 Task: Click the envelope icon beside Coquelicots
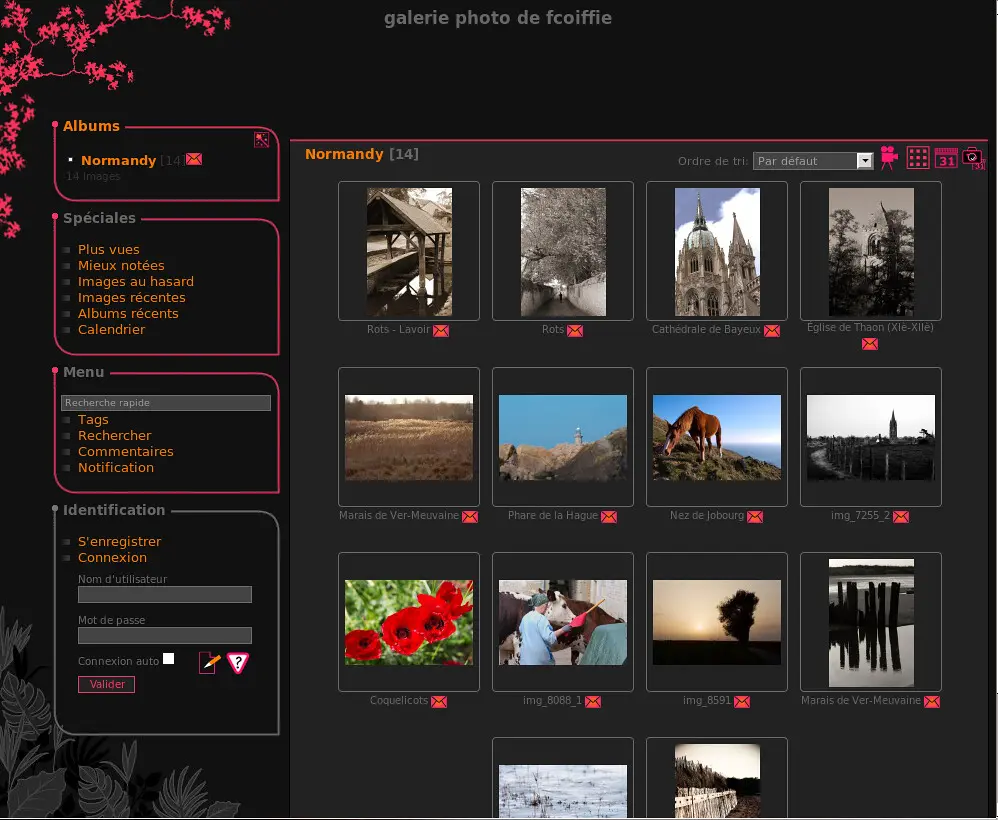pyautogui.click(x=439, y=702)
